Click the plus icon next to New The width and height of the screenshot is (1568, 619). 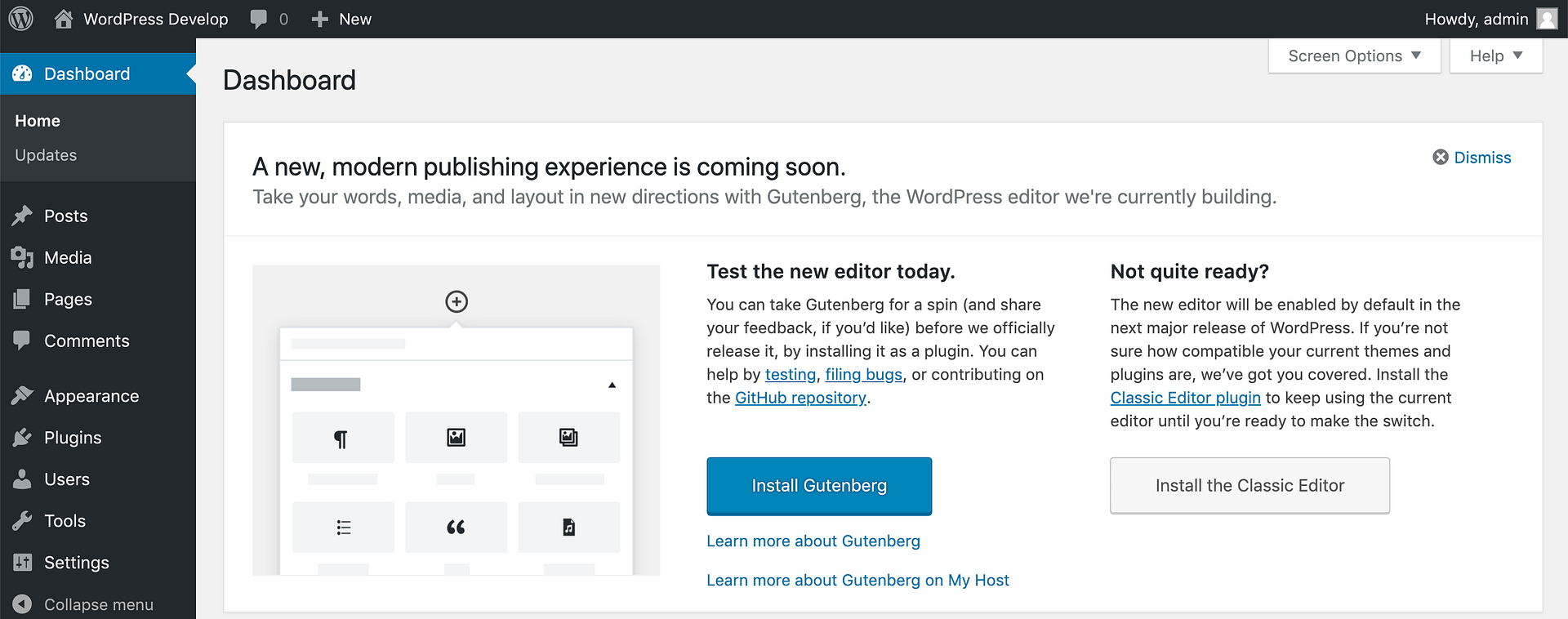(x=320, y=19)
